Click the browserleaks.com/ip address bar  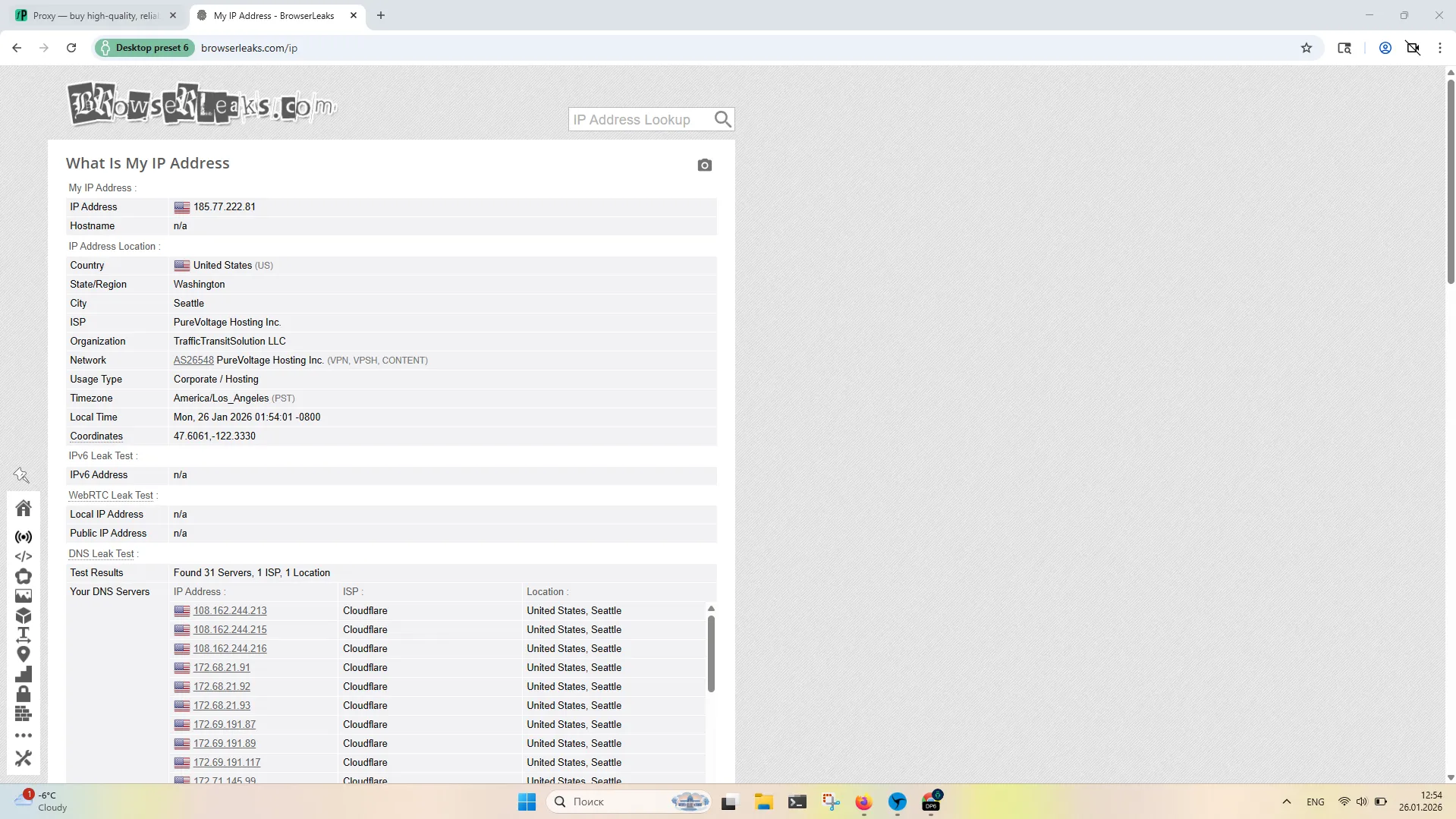249,48
